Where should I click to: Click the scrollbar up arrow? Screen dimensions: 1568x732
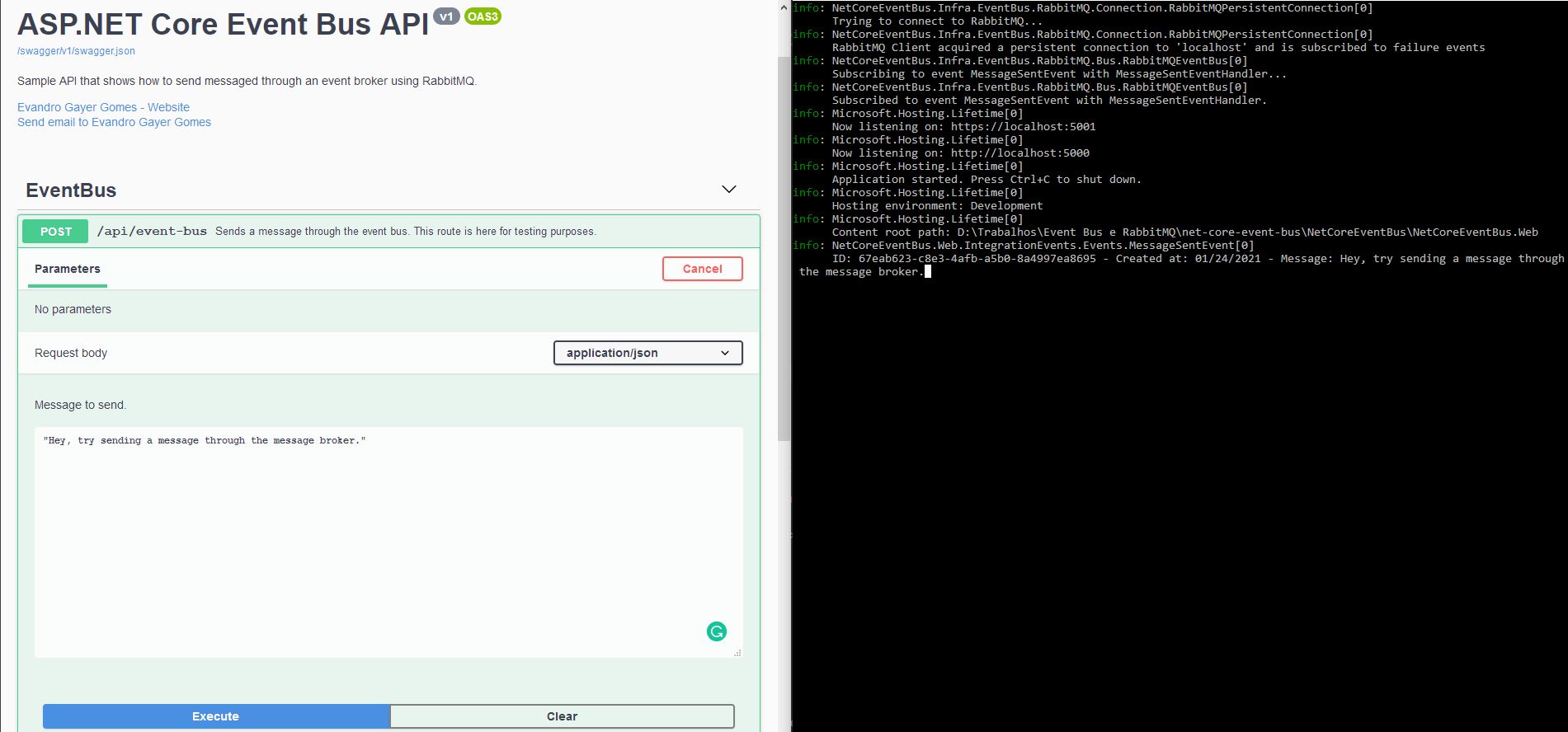[x=784, y=7]
